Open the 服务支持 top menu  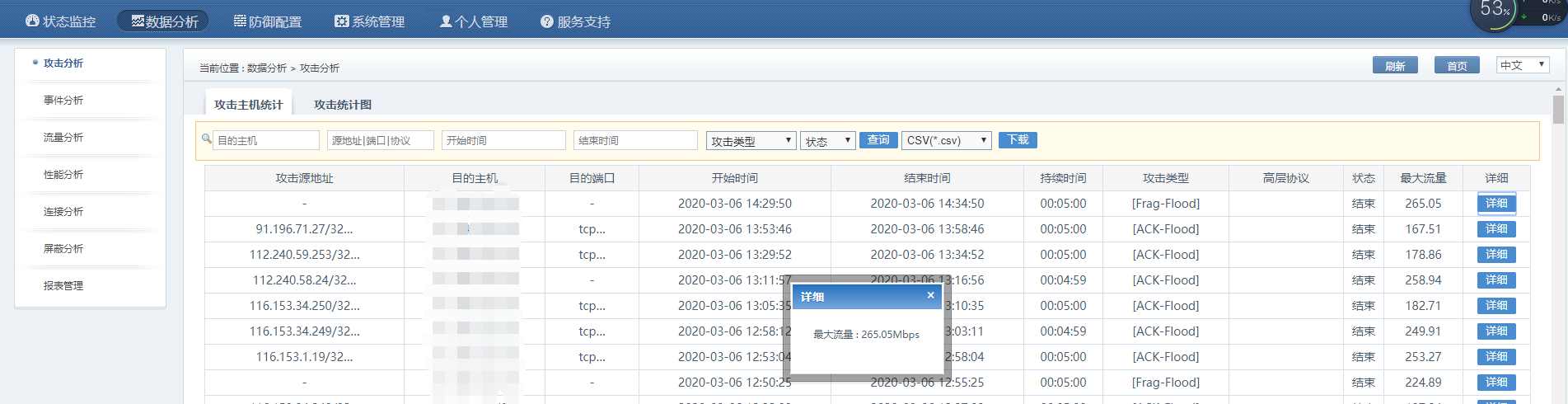pyautogui.click(x=576, y=21)
